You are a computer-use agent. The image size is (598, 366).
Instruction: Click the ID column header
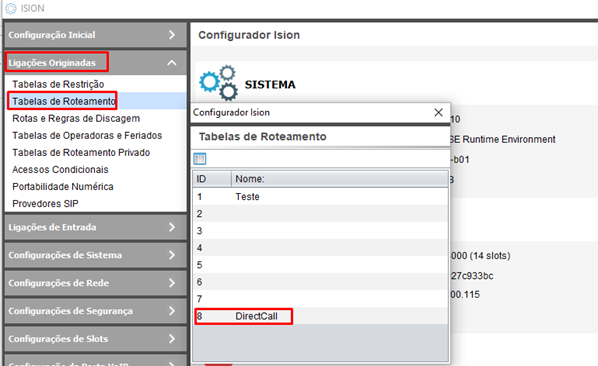point(212,179)
